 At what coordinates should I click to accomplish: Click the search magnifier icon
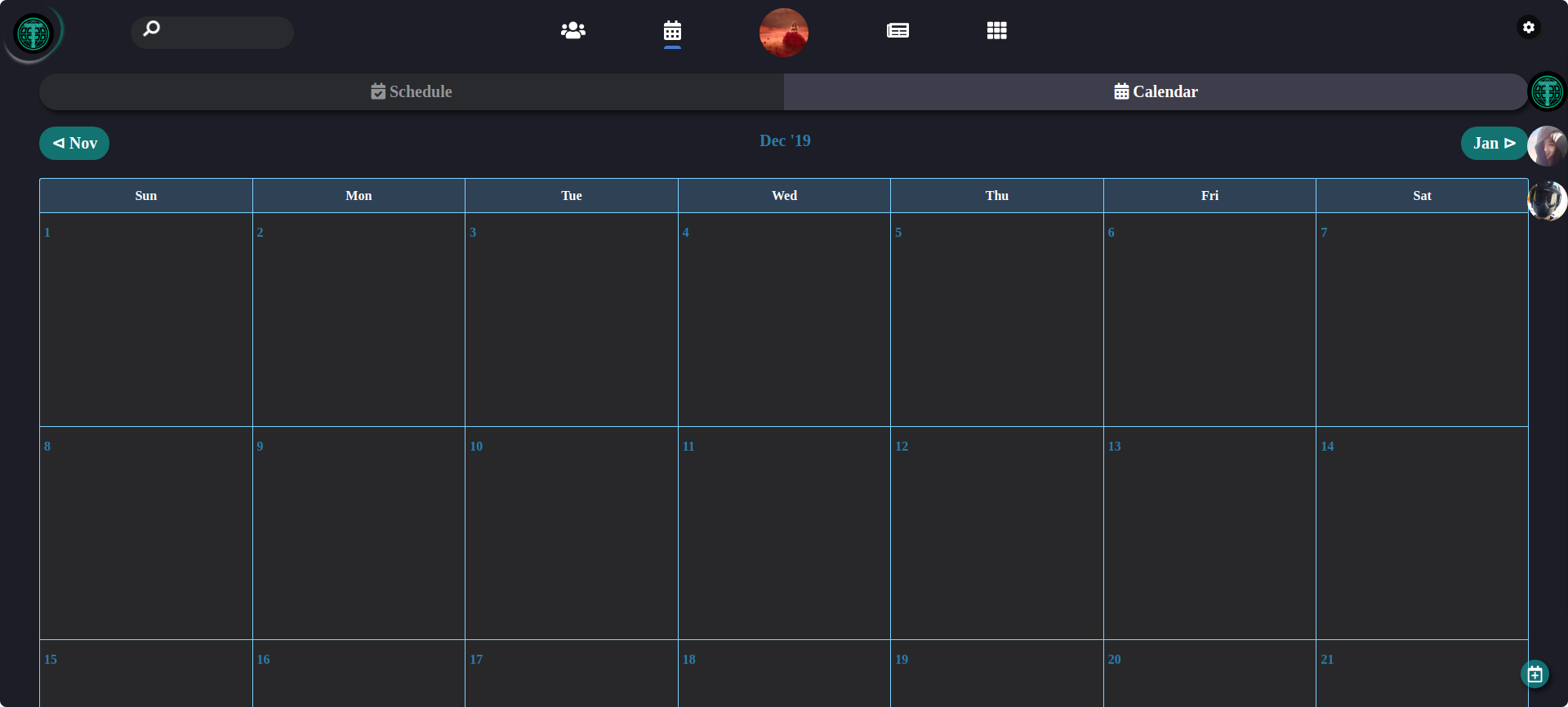click(x=152, y=29)
